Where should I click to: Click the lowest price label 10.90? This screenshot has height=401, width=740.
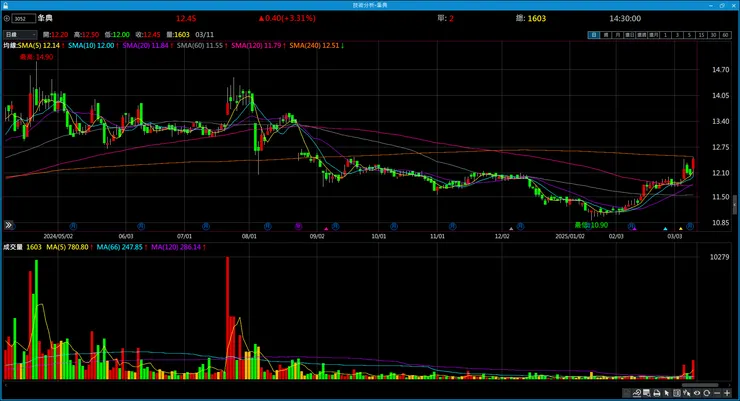click(x=591, y=225)
